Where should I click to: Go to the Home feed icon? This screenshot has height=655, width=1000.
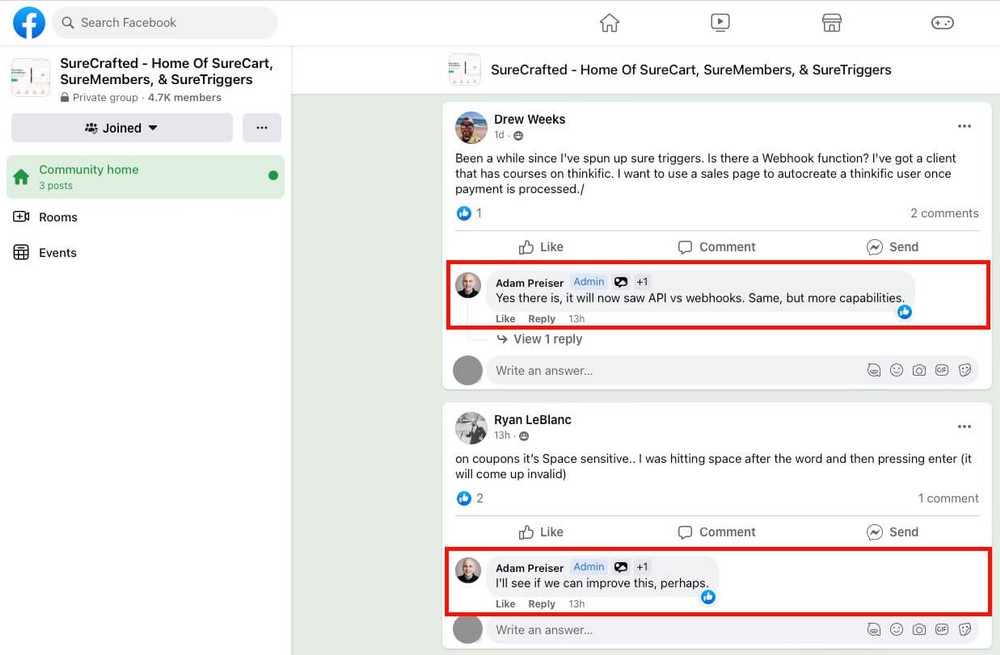click(609, 23)
